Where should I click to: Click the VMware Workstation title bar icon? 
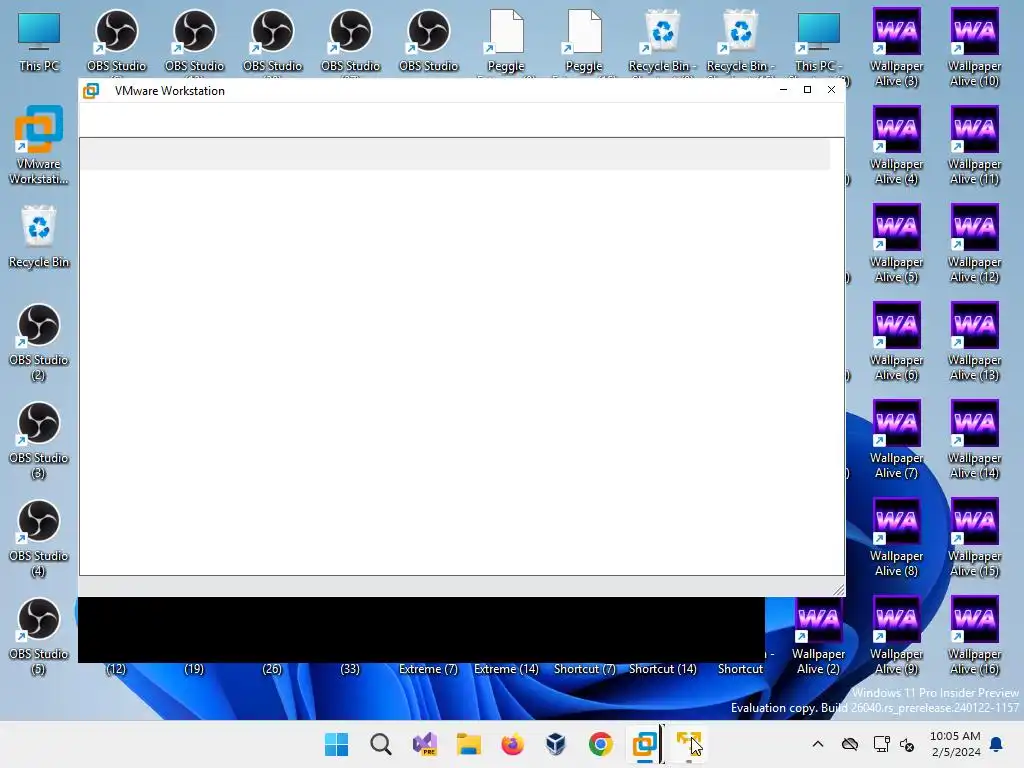[x=91, y=91]
